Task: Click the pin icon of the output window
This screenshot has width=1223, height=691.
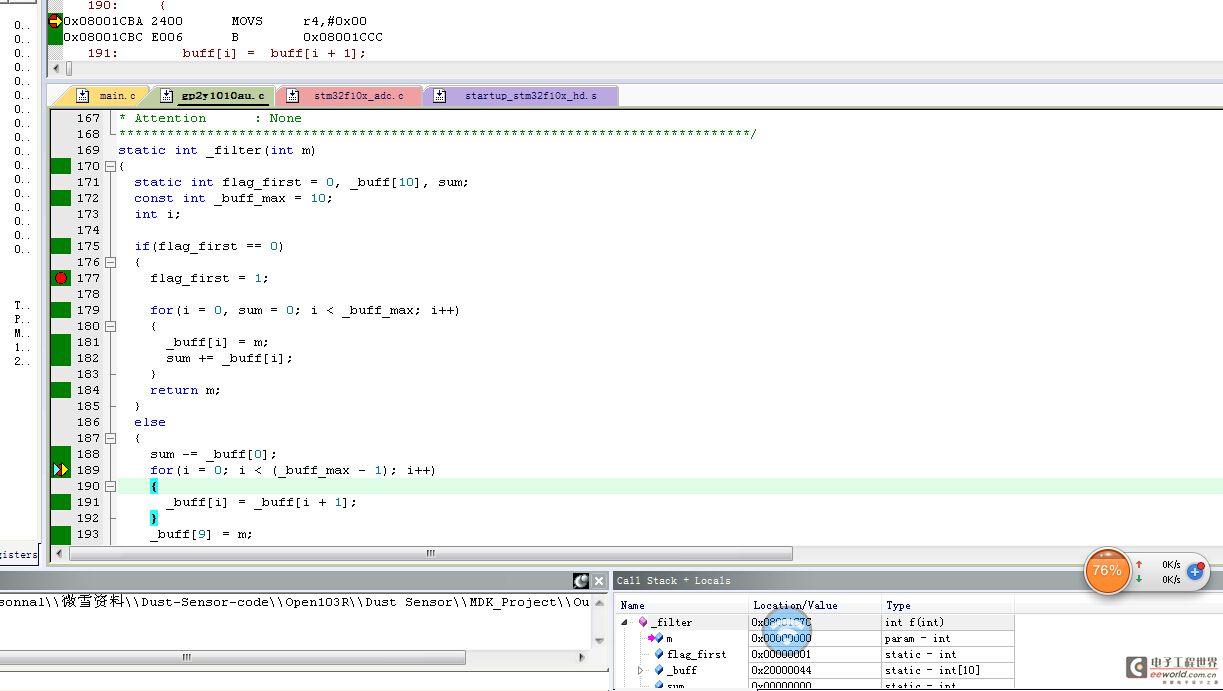Action: 581,581
